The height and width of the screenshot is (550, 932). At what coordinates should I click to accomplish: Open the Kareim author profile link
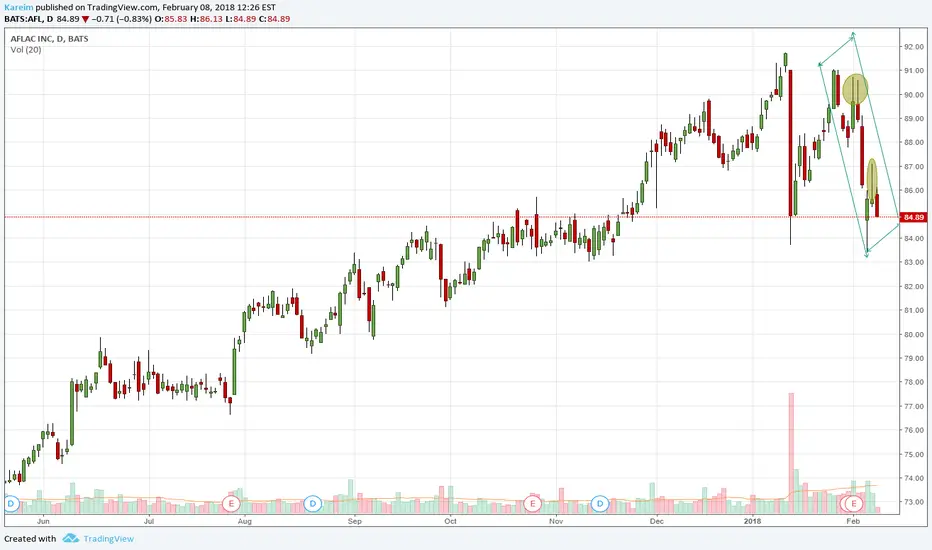pos(18,8)
